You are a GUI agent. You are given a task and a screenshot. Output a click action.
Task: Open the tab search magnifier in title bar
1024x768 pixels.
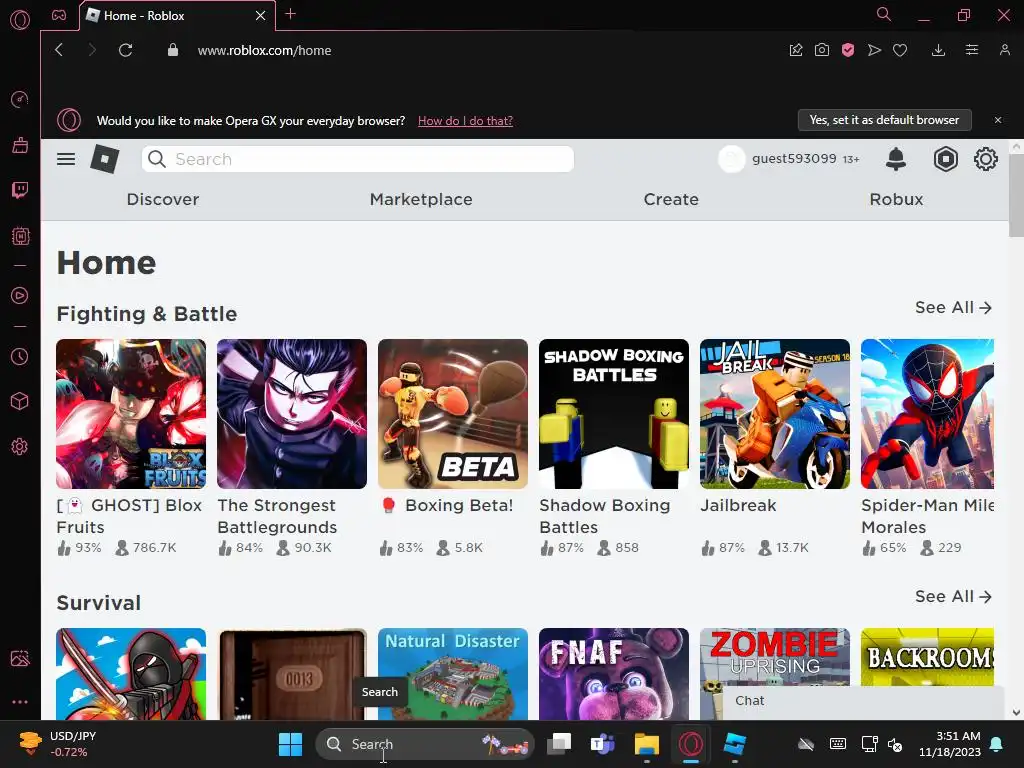tap(884, 14)
